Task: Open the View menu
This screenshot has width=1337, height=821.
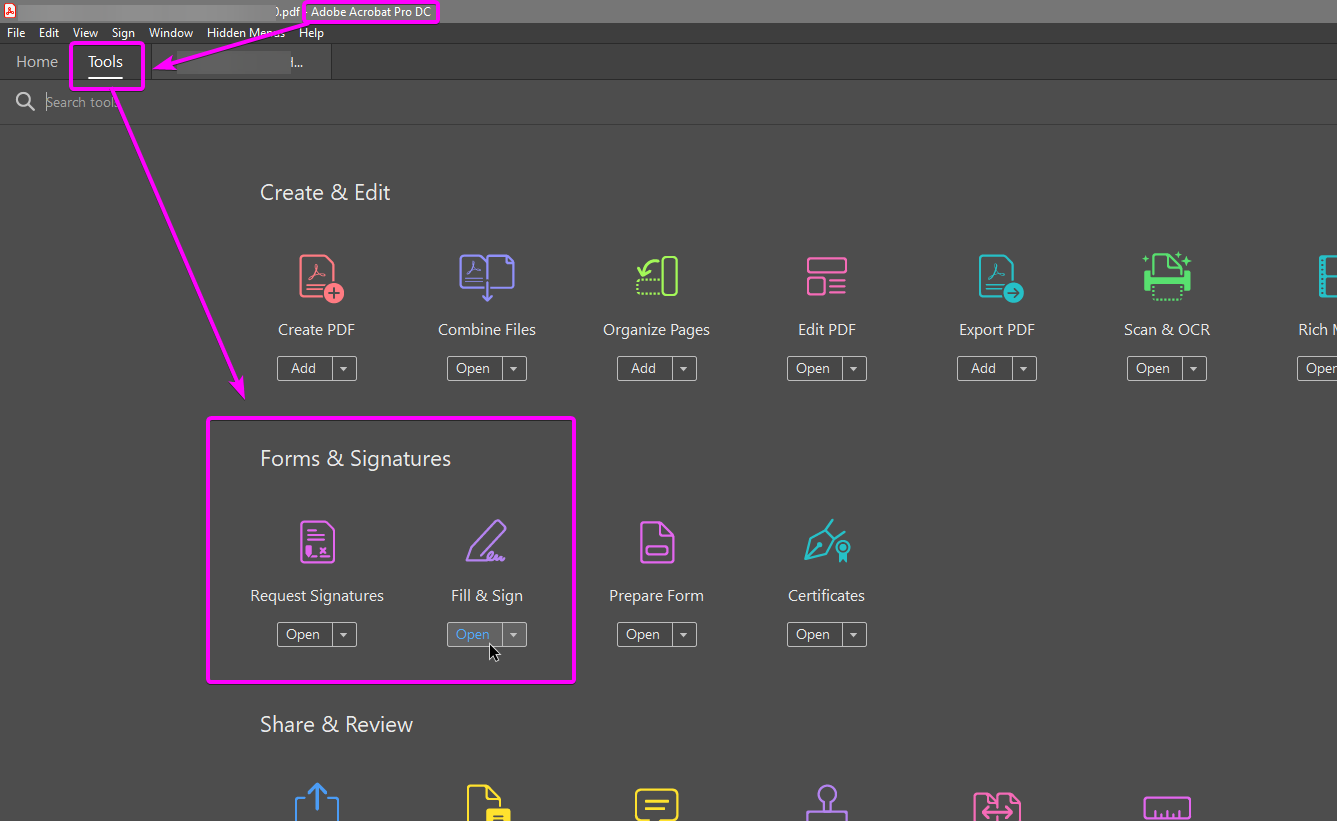Action: point(86,33)
